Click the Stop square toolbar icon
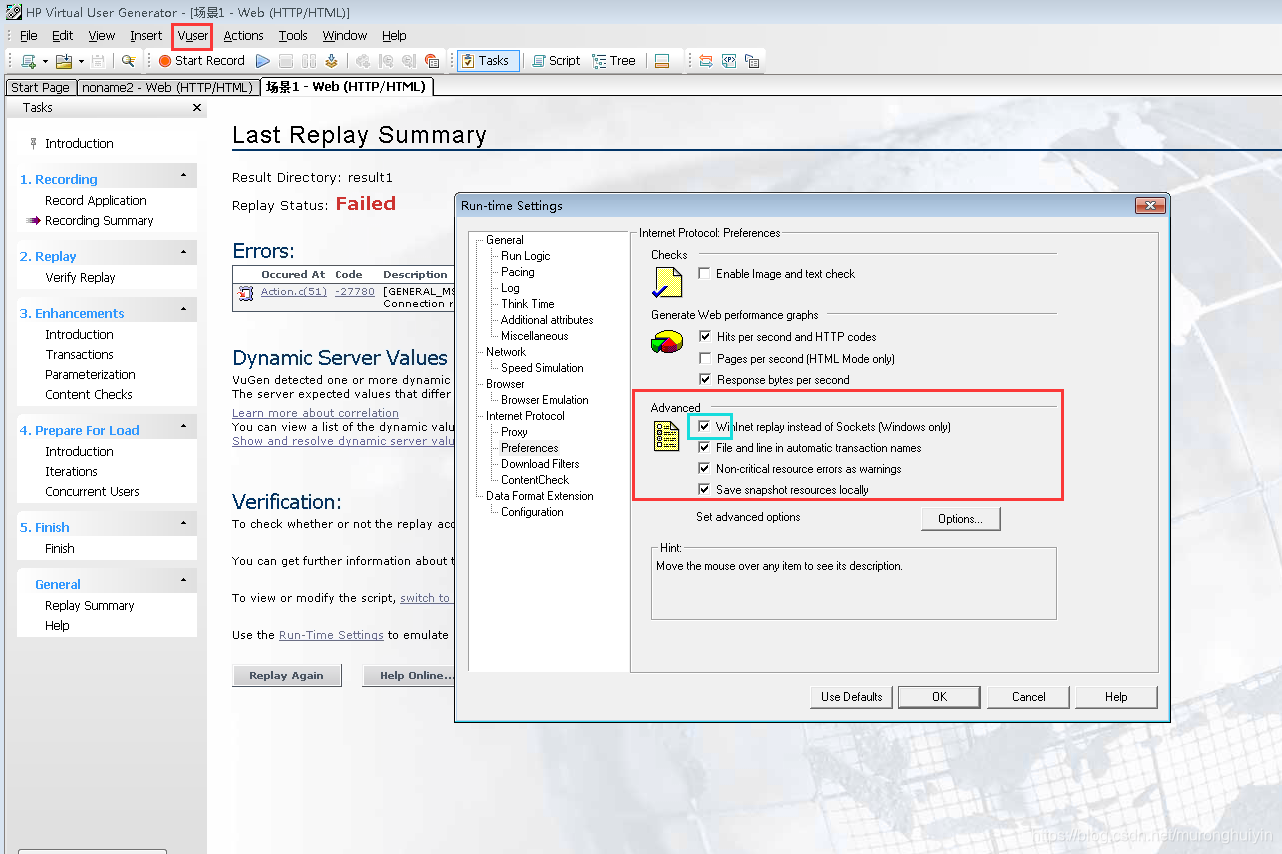 286,61
